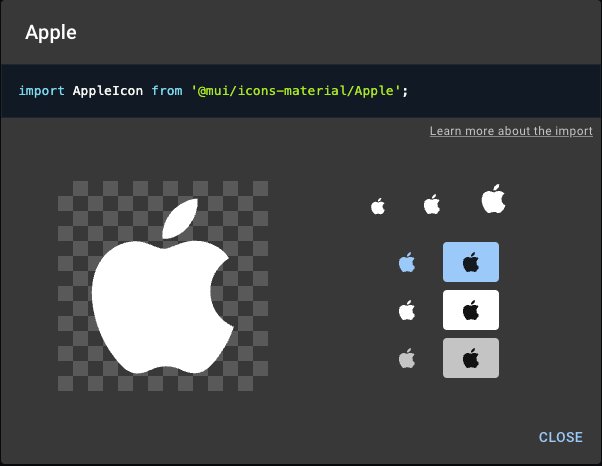
Task: Click the import AppleIcon code line
Action: pyautogui.click(x=213, y=91)
